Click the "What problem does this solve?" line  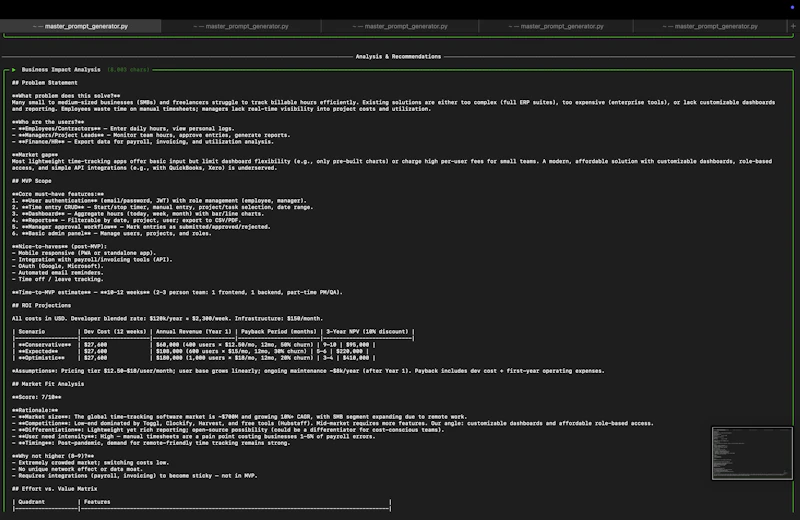click(66, 96)
